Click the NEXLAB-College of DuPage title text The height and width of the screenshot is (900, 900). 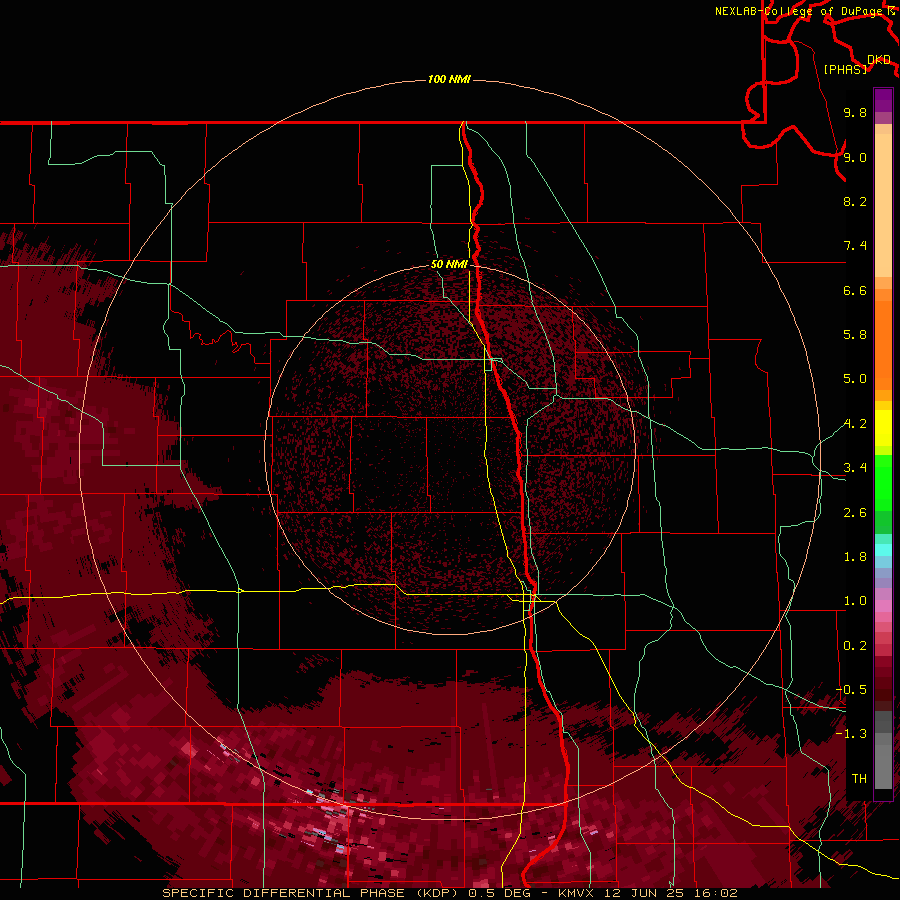coord(800,11)
